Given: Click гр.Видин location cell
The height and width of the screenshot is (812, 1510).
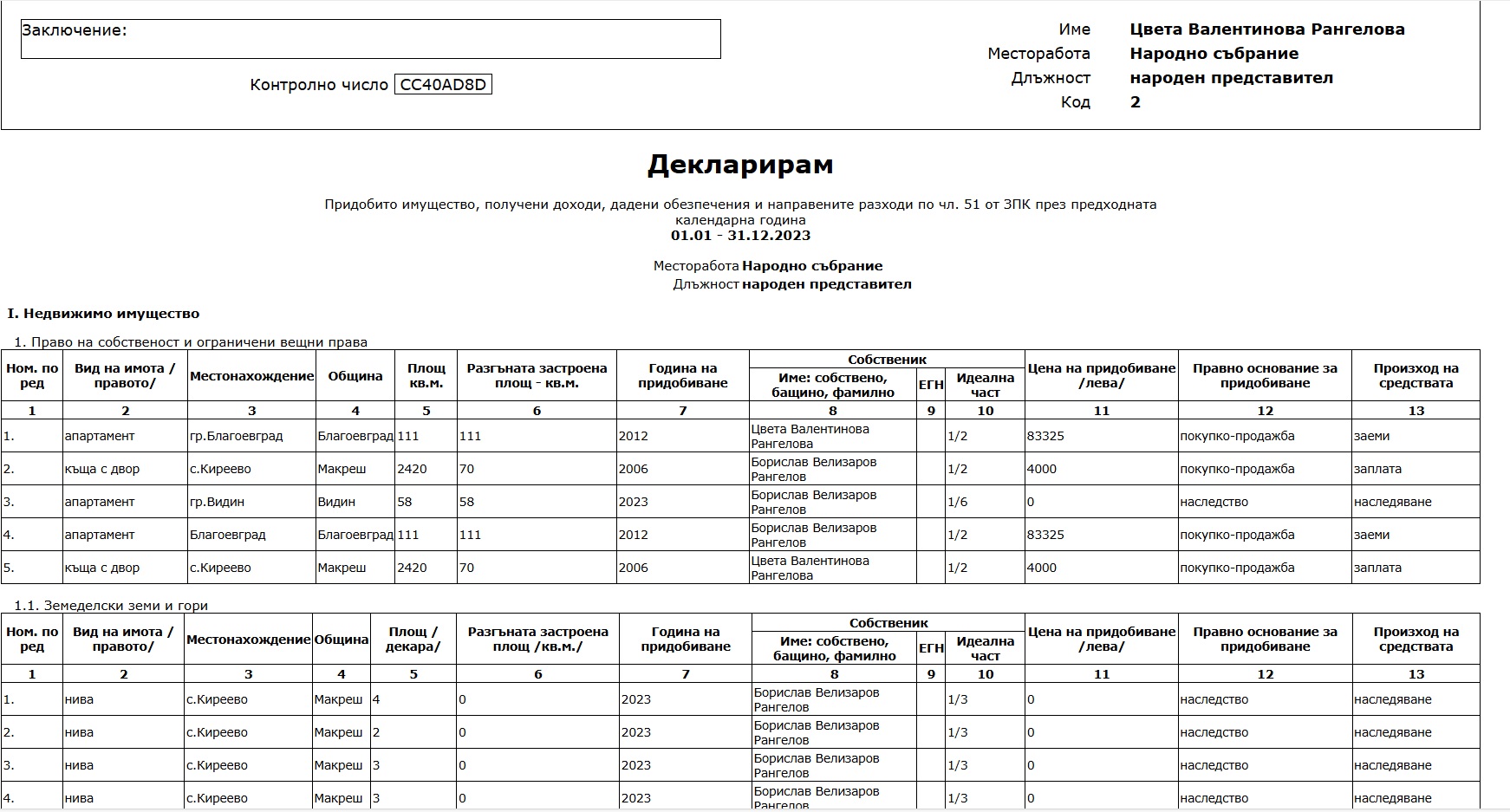Looking at the screenshot, I should (x=218, y=502).
